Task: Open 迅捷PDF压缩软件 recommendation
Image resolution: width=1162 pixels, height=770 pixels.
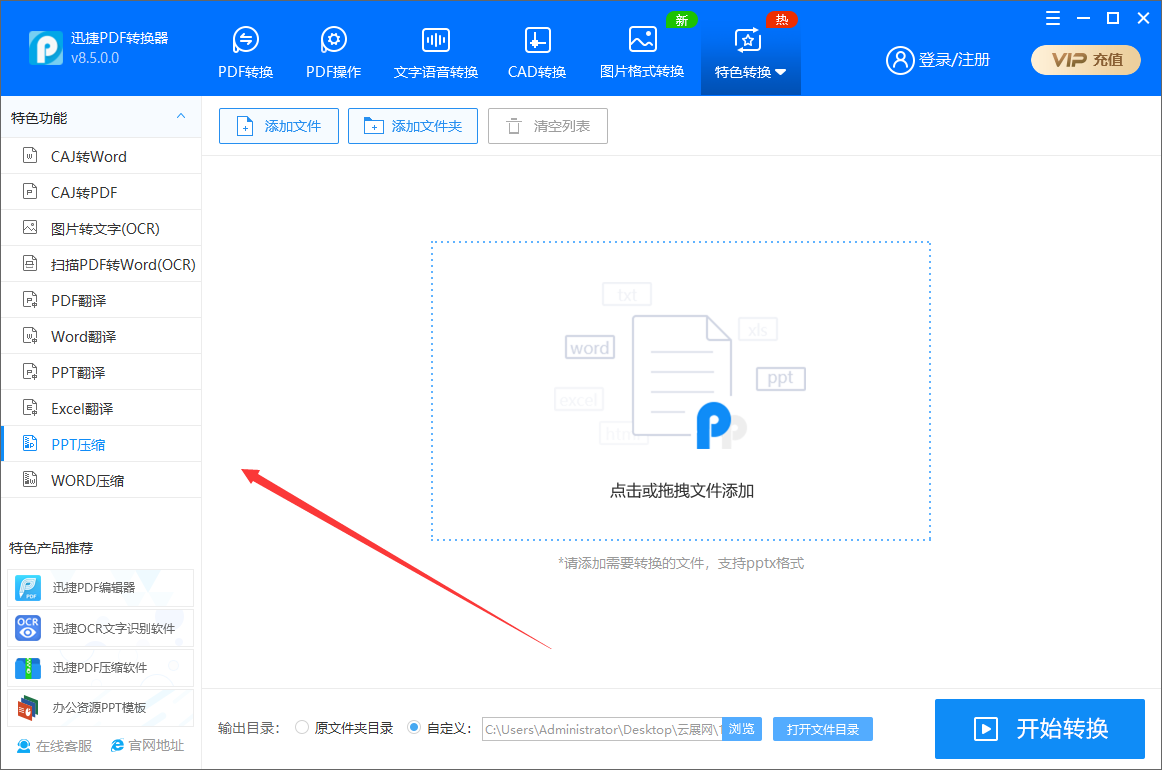Action: coord(100,668)
